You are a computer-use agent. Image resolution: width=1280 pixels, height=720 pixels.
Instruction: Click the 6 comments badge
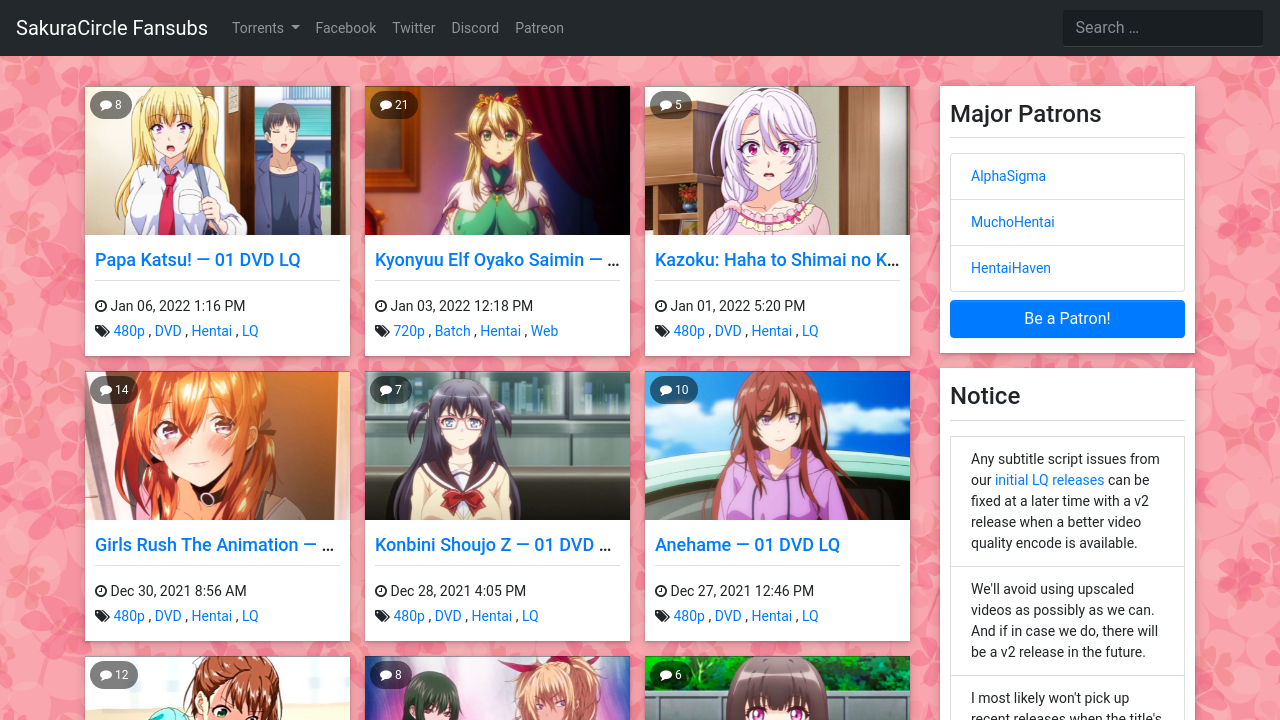tap(671, 675)
